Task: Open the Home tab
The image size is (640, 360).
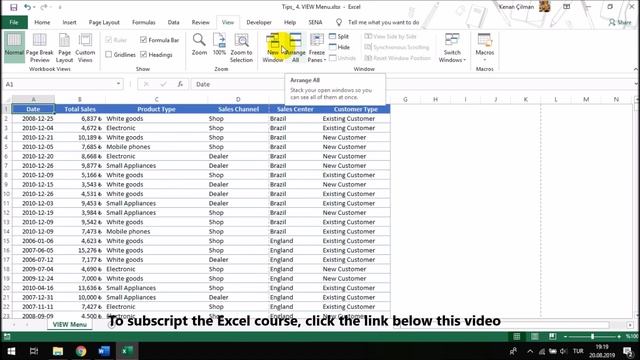Action: coord(42,22)
